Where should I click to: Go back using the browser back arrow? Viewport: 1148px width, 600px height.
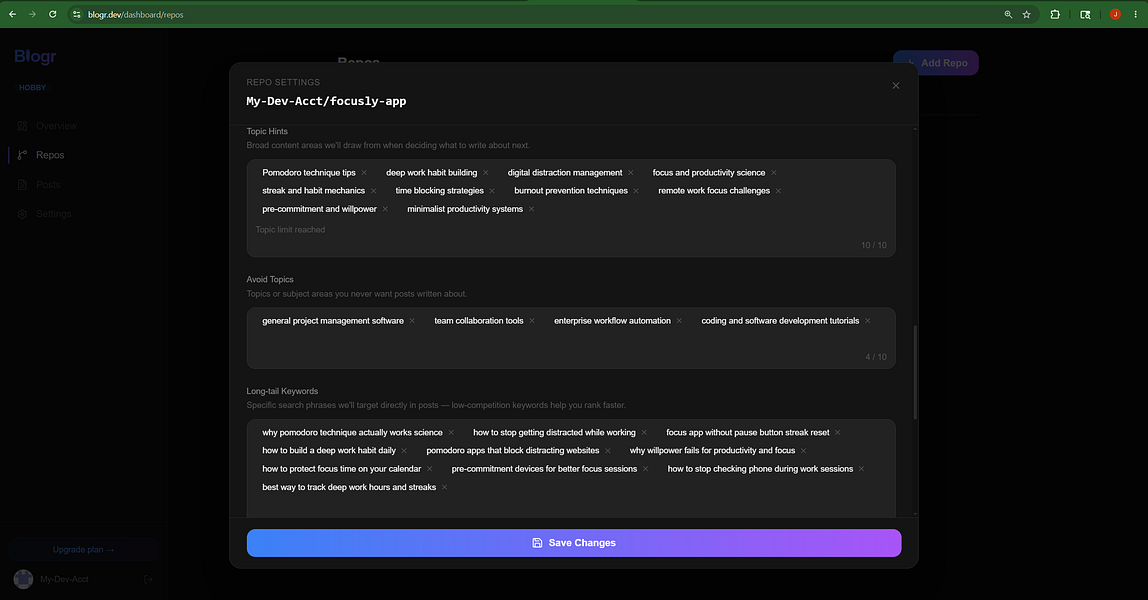[x=12, y=14]
